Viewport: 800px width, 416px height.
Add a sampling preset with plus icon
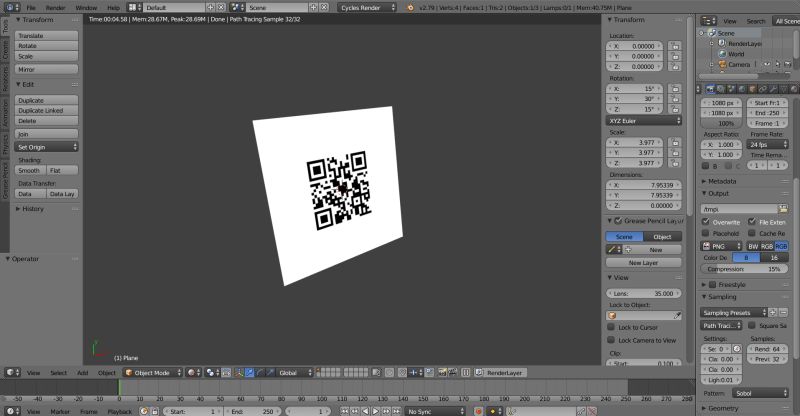click(x=773, y=312)
